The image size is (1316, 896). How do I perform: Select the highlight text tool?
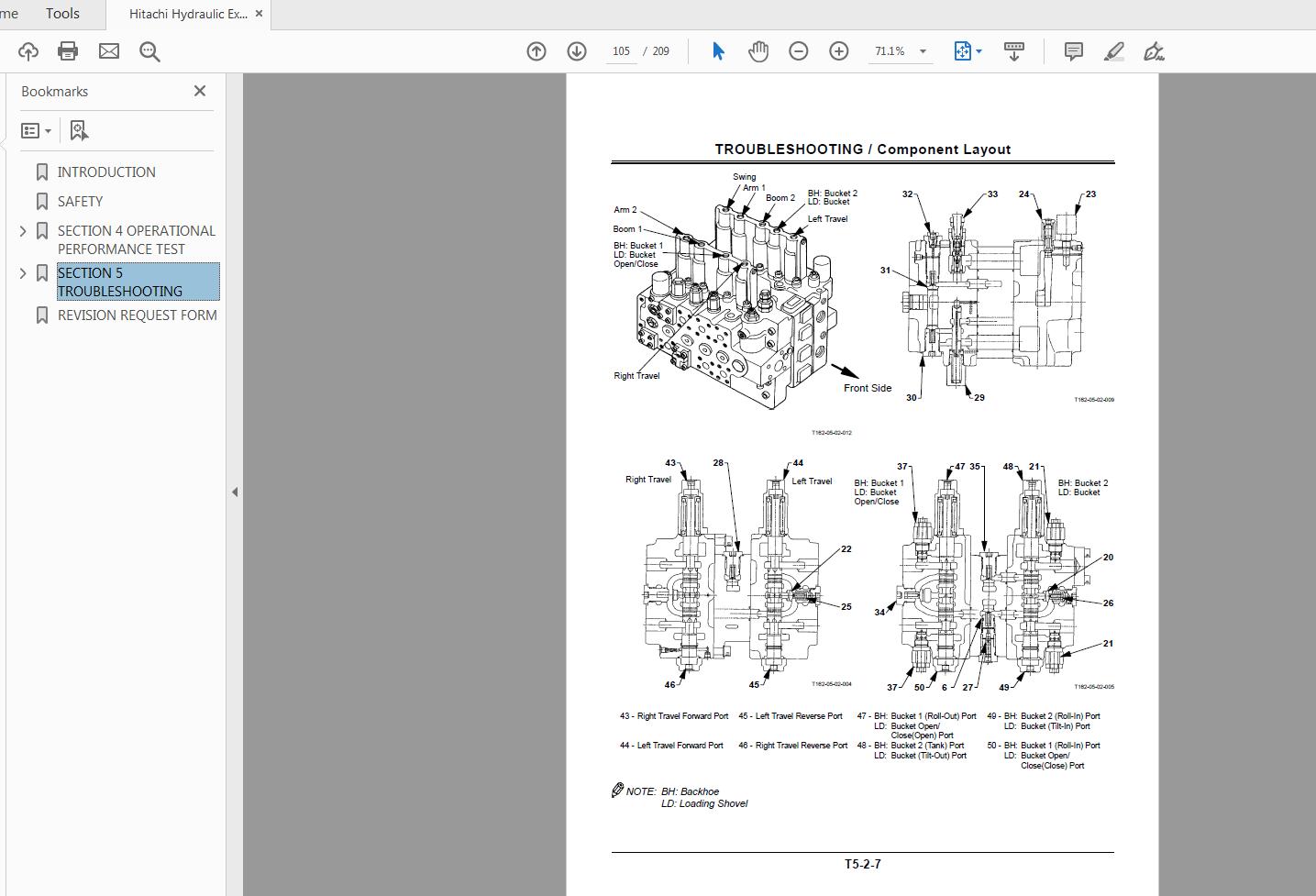pos(1113,50)
